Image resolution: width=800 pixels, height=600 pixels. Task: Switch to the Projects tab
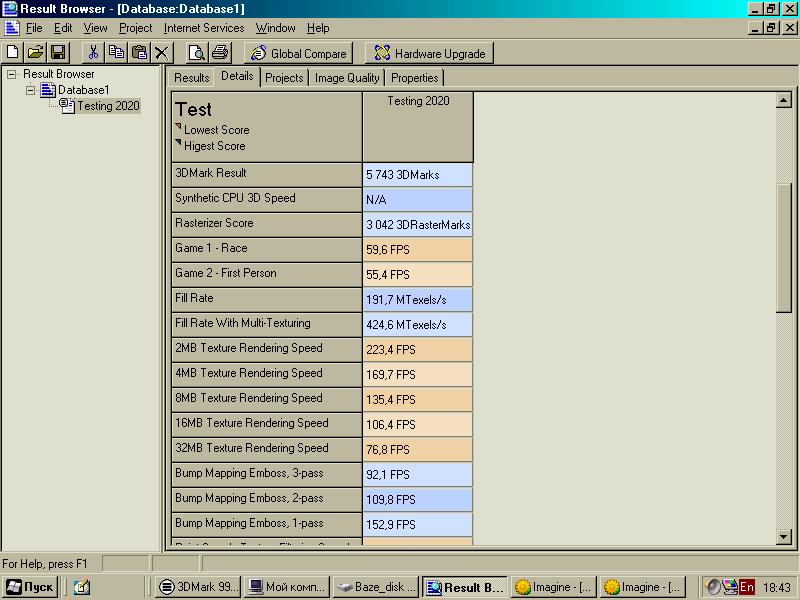click(284, 78)
